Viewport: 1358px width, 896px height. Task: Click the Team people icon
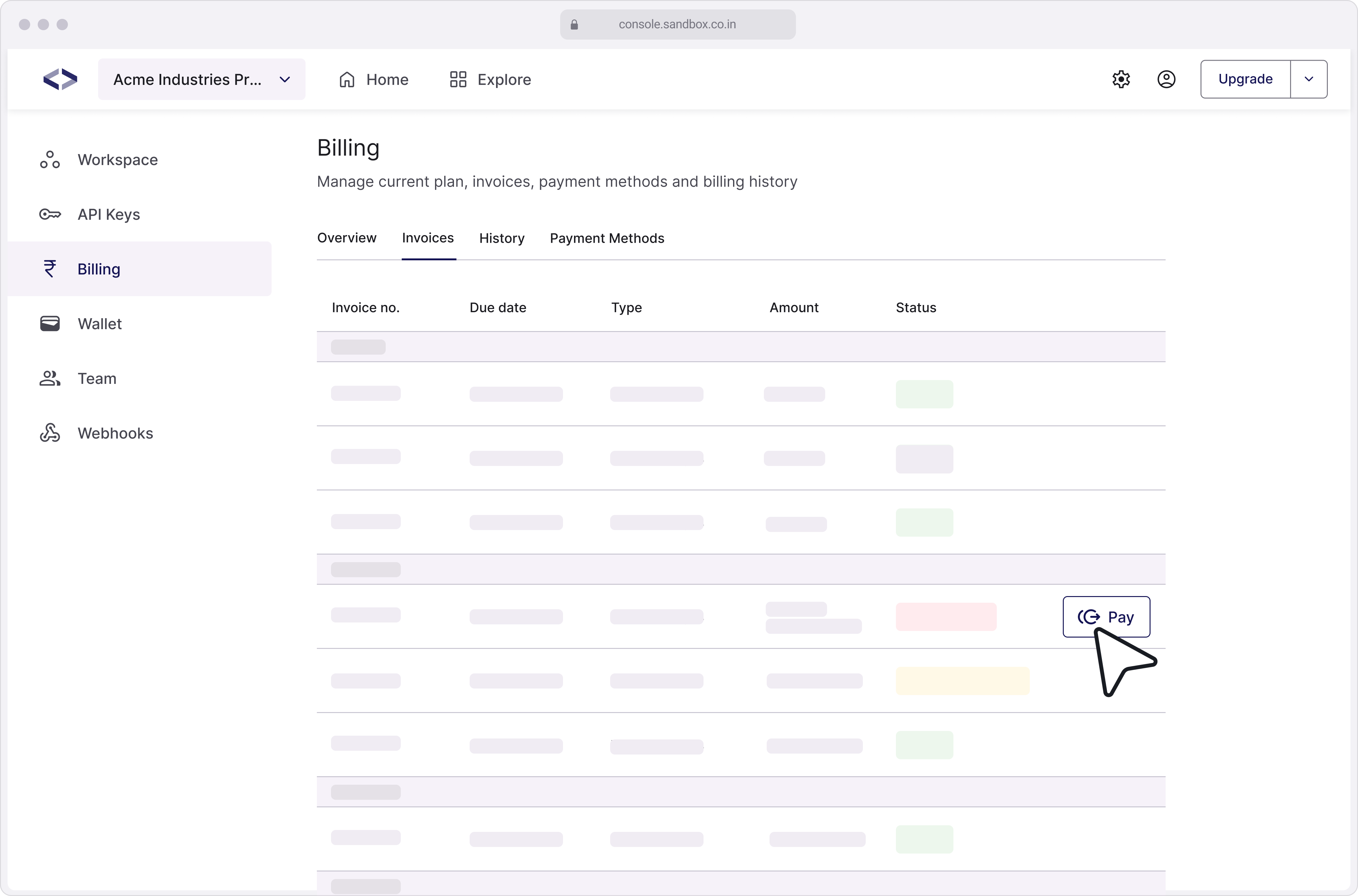50,378
